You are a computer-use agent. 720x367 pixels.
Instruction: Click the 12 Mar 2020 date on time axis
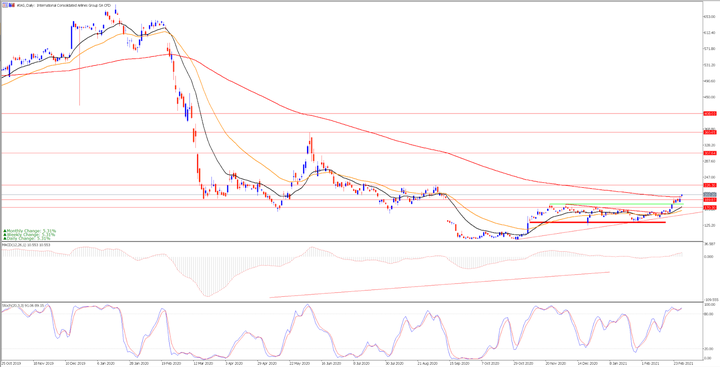[198, 362]
